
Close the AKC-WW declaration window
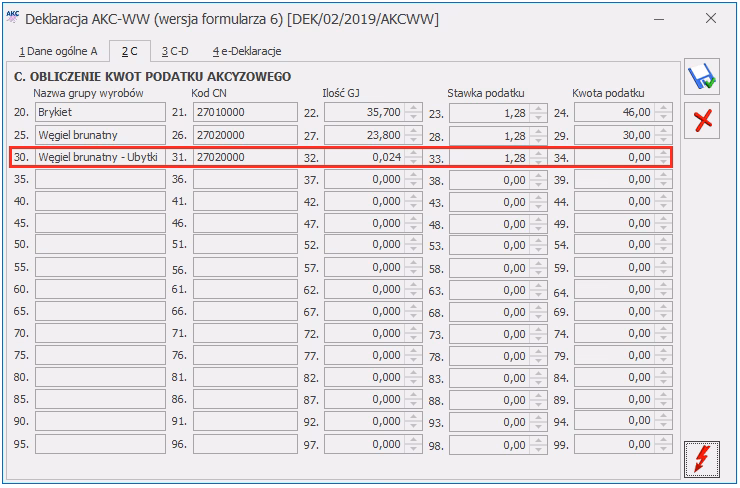(x=710, y=18)
